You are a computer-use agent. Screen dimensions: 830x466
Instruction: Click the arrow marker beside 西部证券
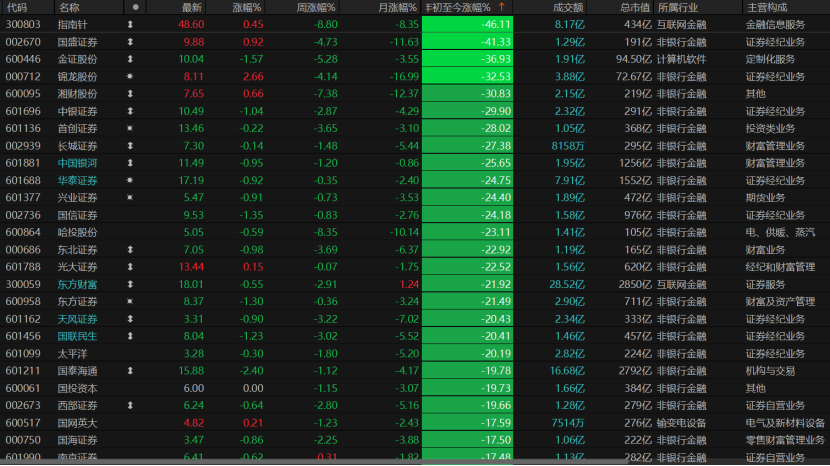[x=130, y=406]
